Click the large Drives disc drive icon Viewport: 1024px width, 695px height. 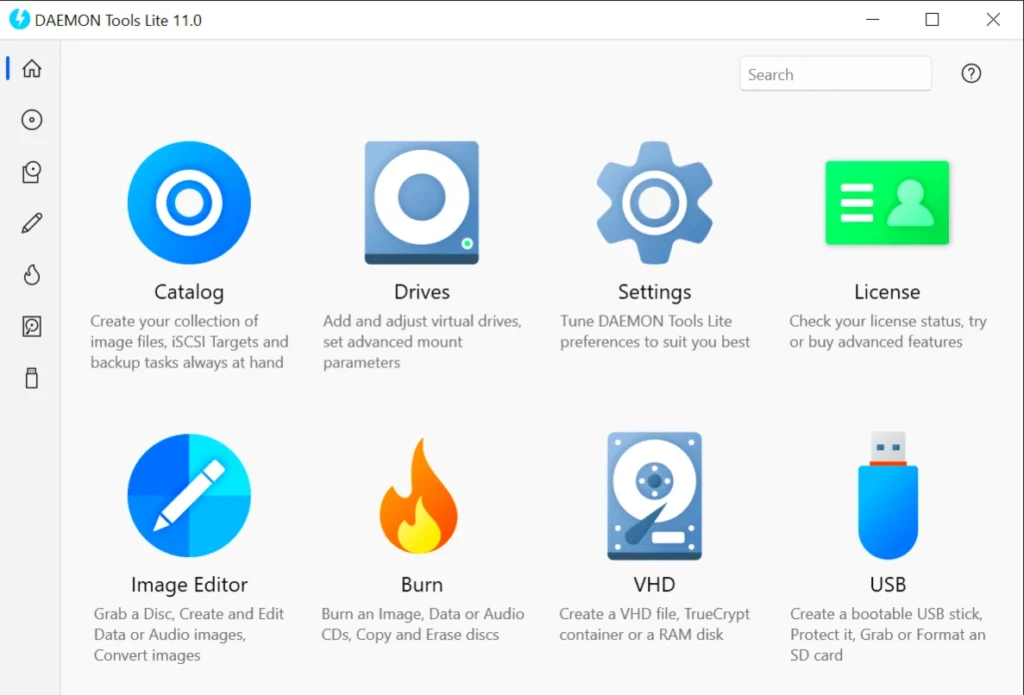(x=421, y=202)
